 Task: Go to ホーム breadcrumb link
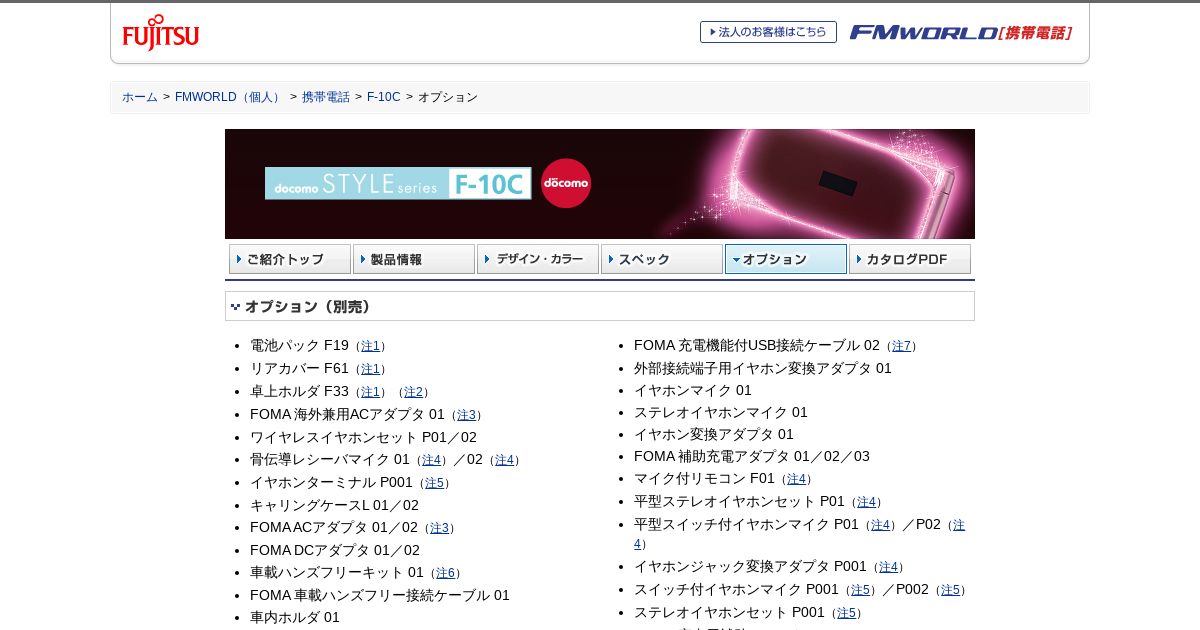[x=140, y=97]
